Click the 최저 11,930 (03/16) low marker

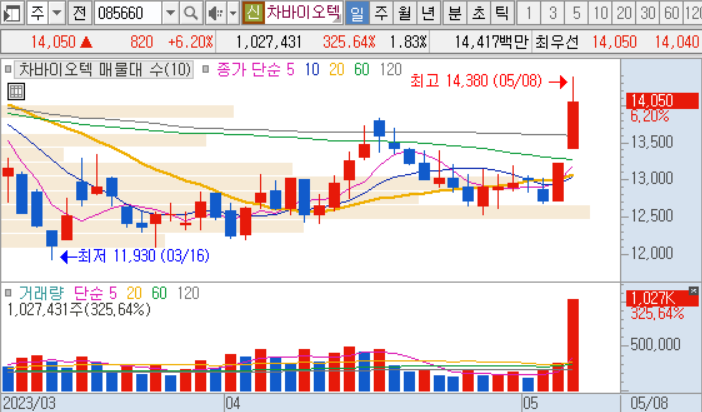(135, 256)
